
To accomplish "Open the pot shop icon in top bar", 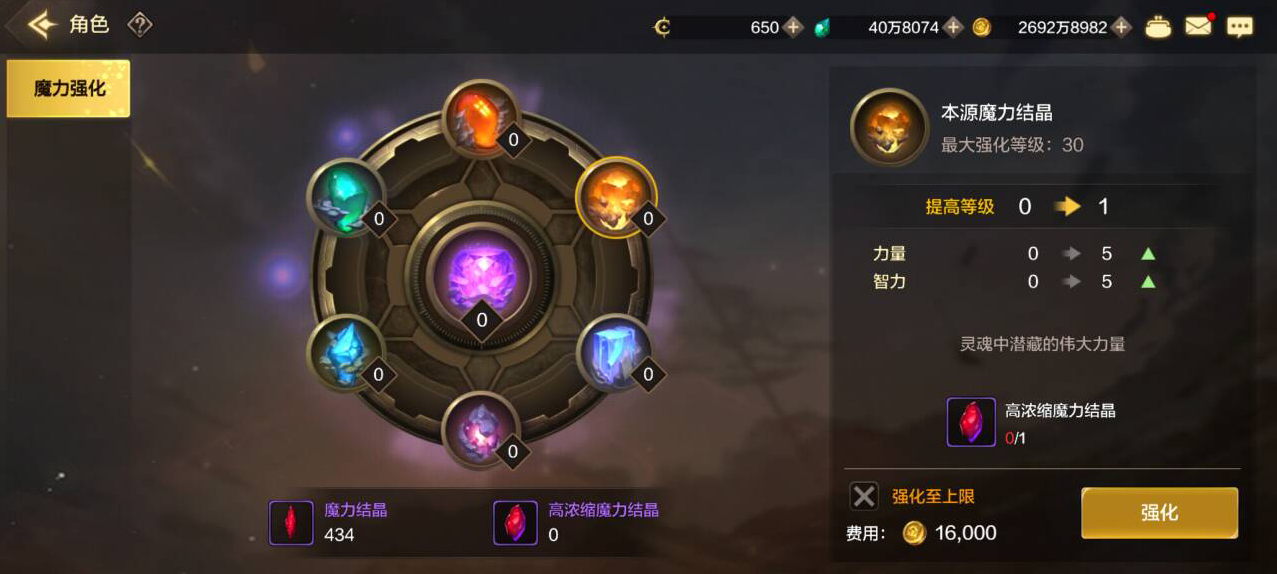I will click(1158, 27).
